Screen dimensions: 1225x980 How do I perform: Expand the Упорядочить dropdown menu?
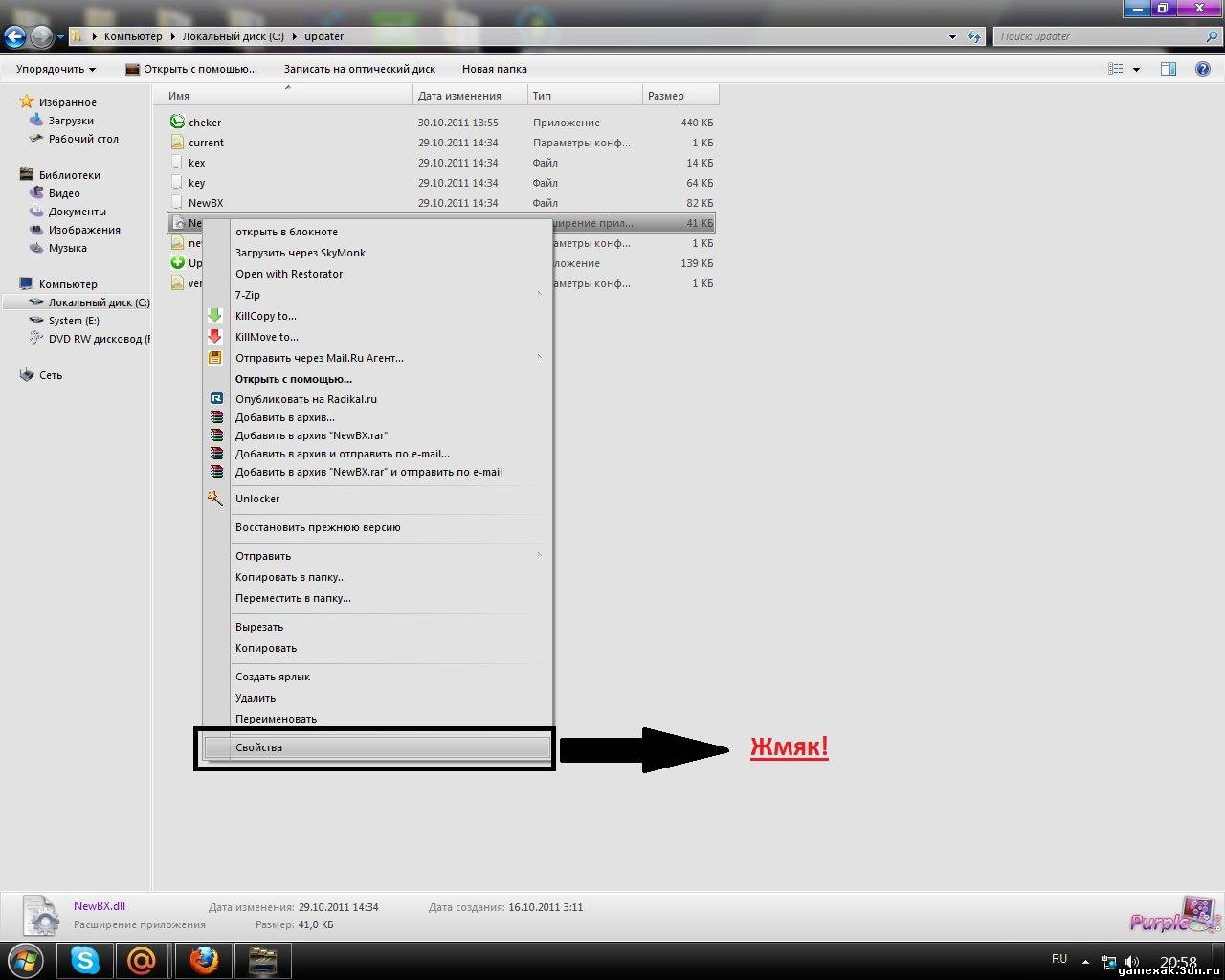pos(56,69)
